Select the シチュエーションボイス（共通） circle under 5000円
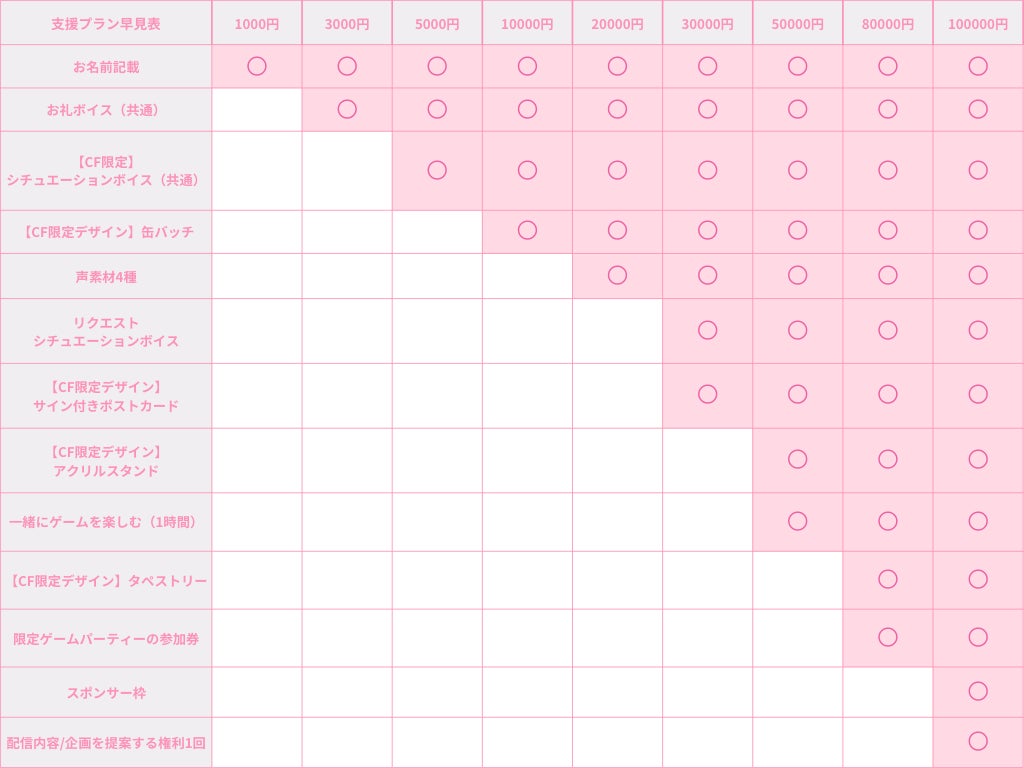1024x768 pixels. (437, 170)
